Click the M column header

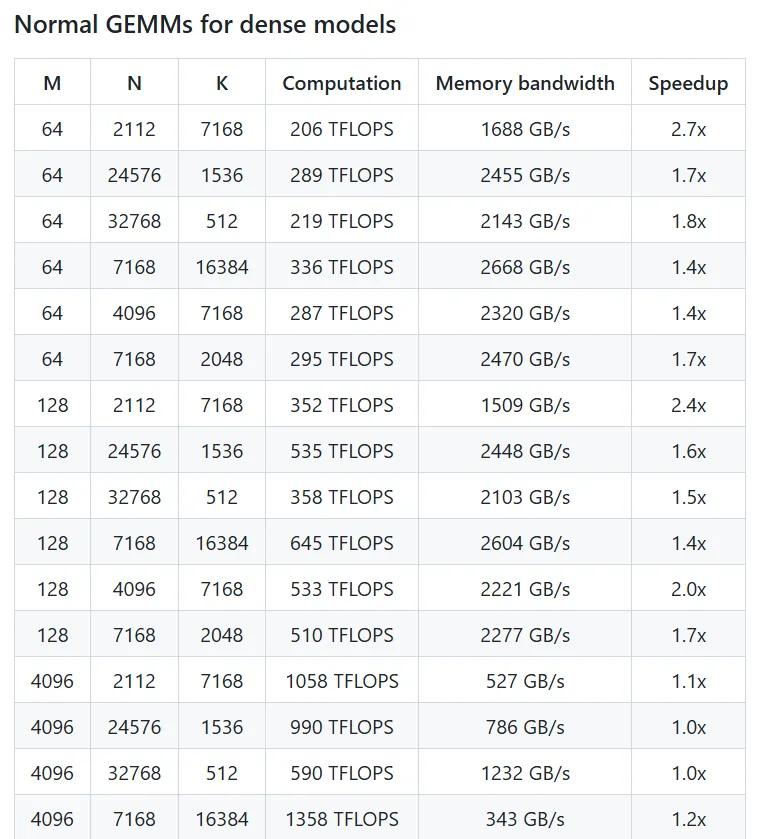[52, 83]
